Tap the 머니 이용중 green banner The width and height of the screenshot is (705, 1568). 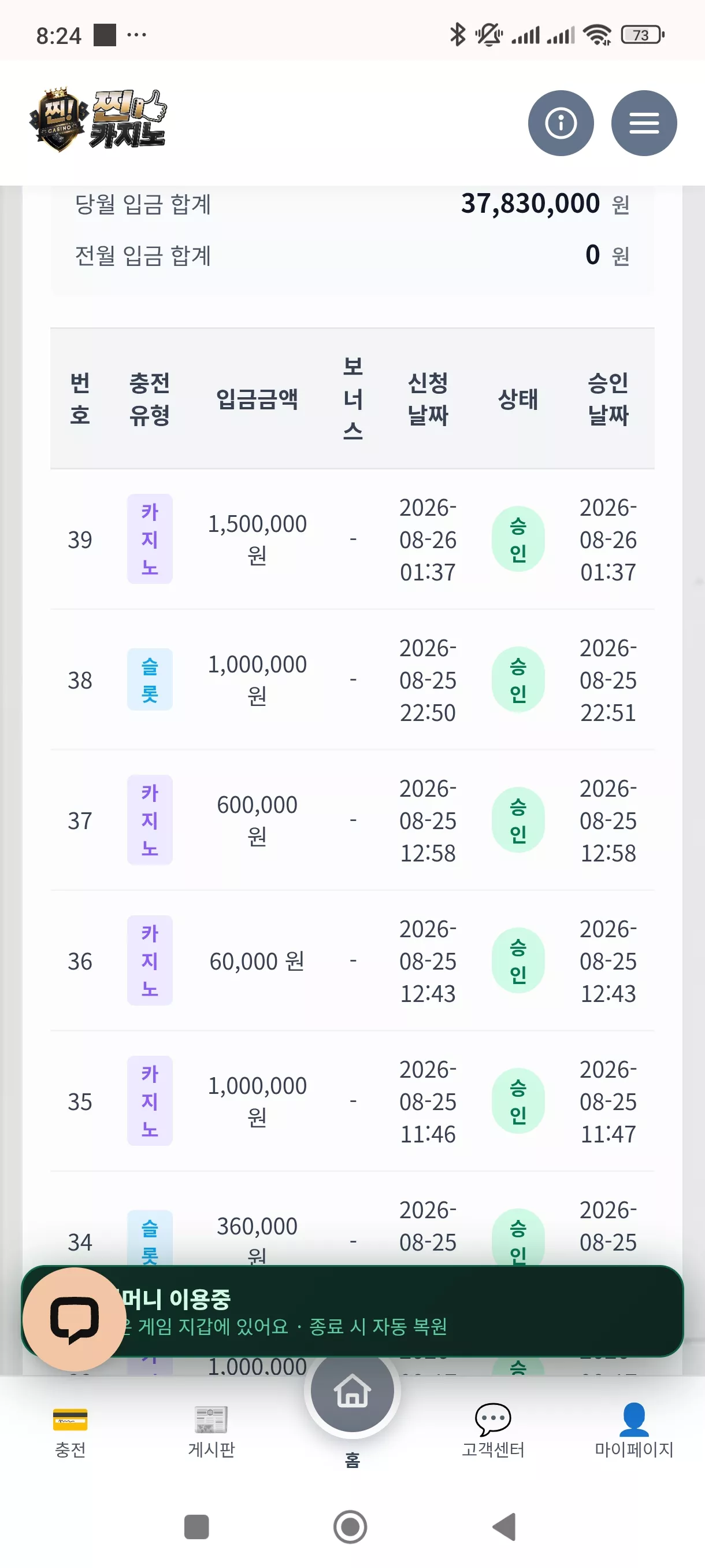[x=352, y=1311]
